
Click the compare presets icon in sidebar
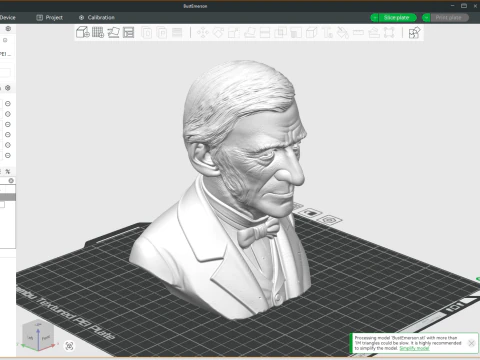point(8,171)
